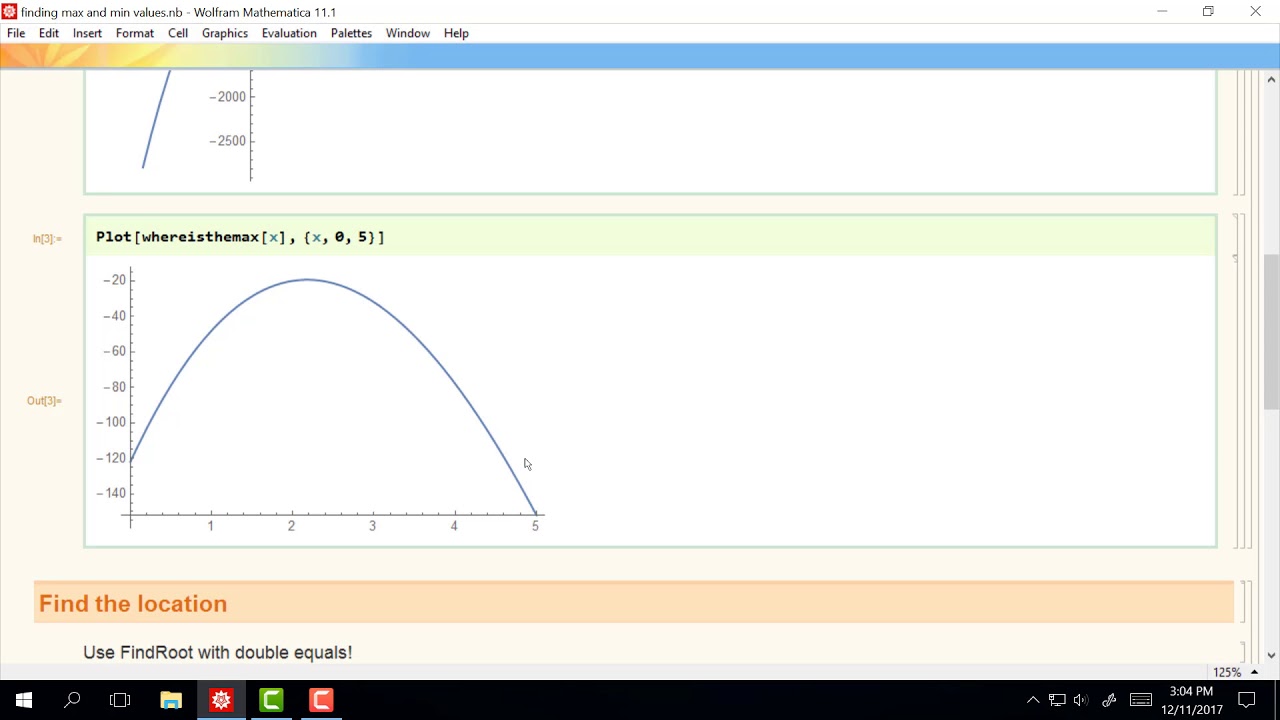The width and height of the screenshot is (1280, 720).
Task: Open the Windows Start menu
Action: (24, 700)
